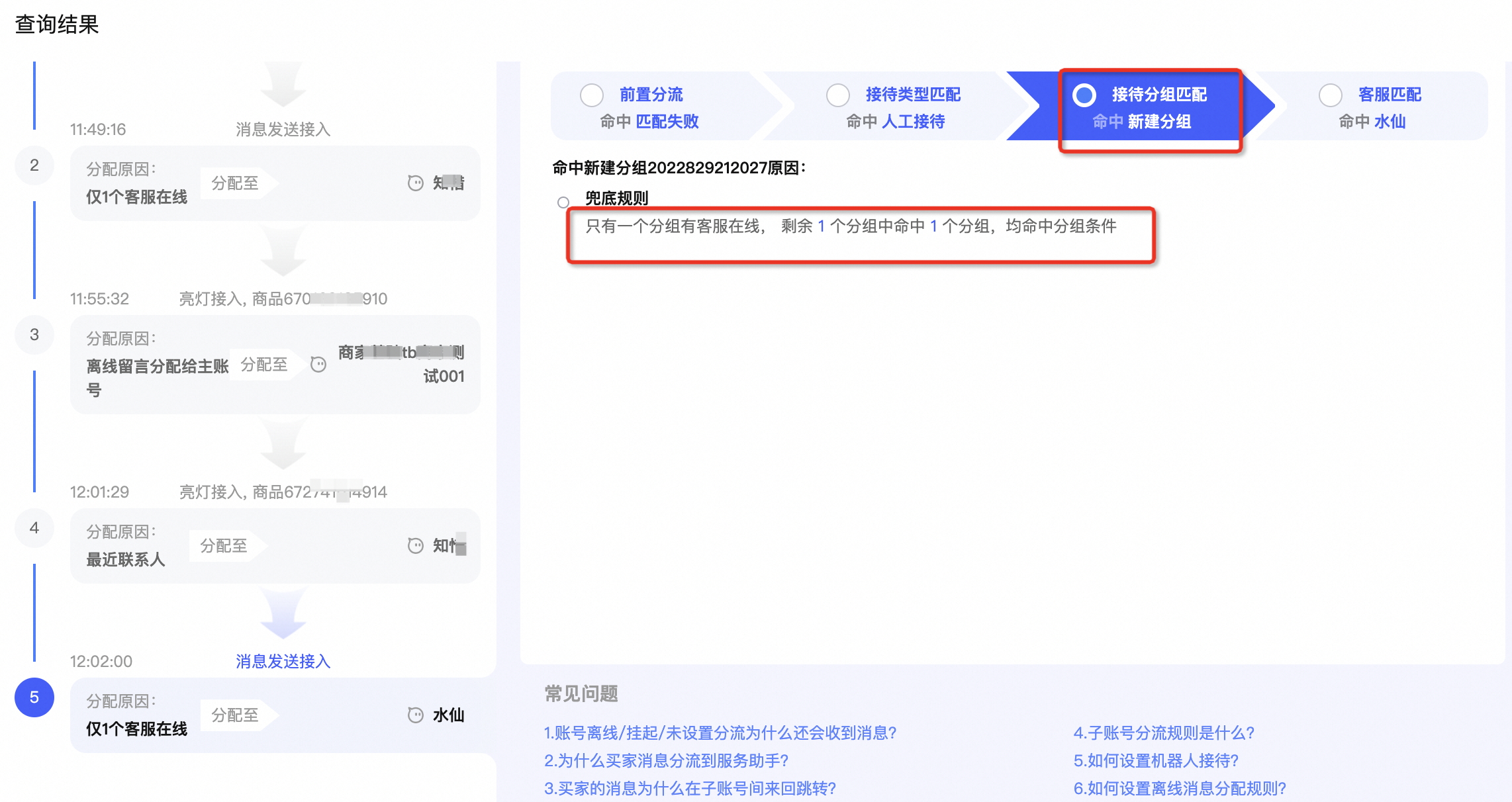This screenshot has width=1512, height=802.
Task: Click 亮灯接入 entry at 12:01:29
Action: click(x=283, y=492)
